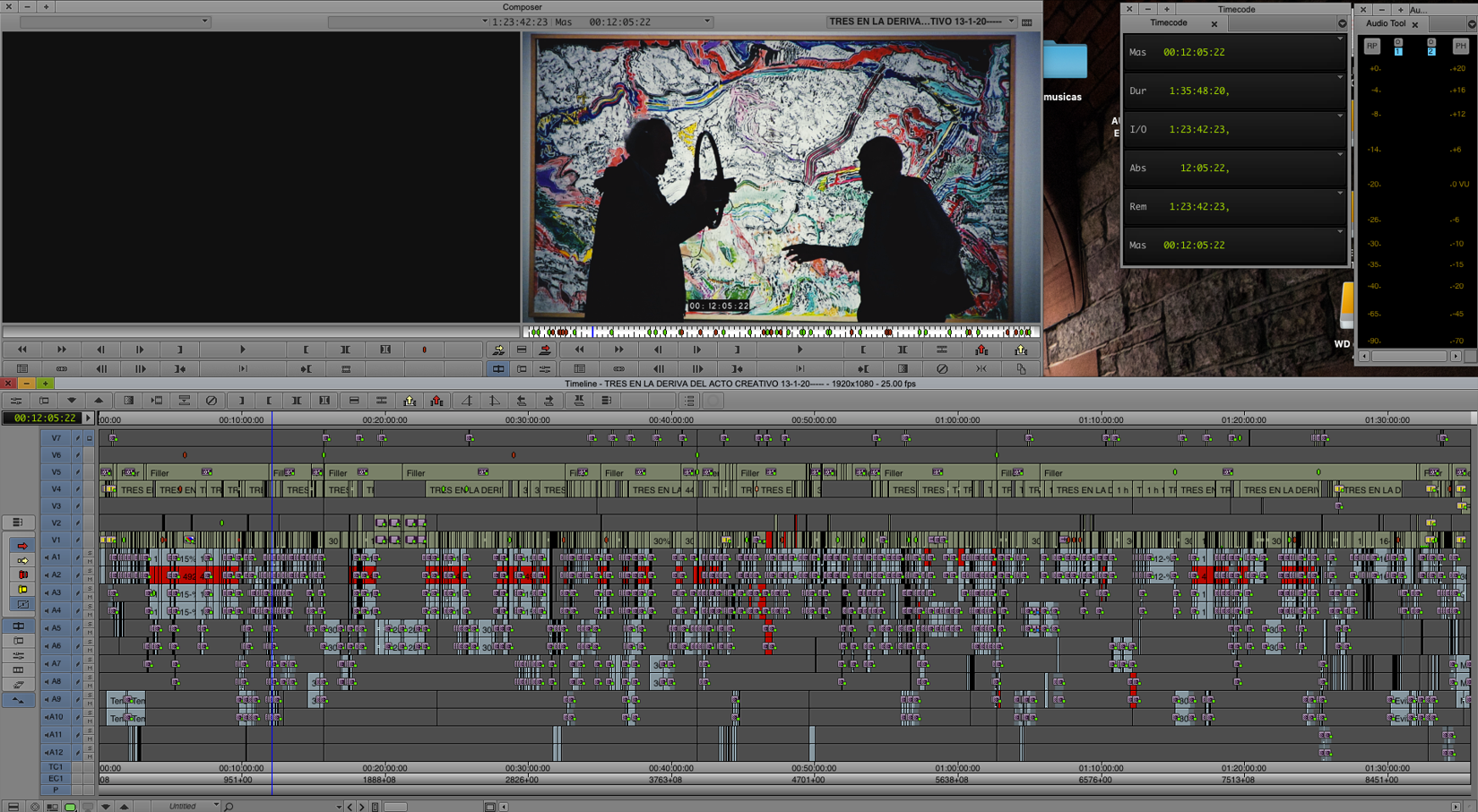1478x812 pixels.
Task: Click Mark In icon in Timeline toolbar
Action: (241, 401)
